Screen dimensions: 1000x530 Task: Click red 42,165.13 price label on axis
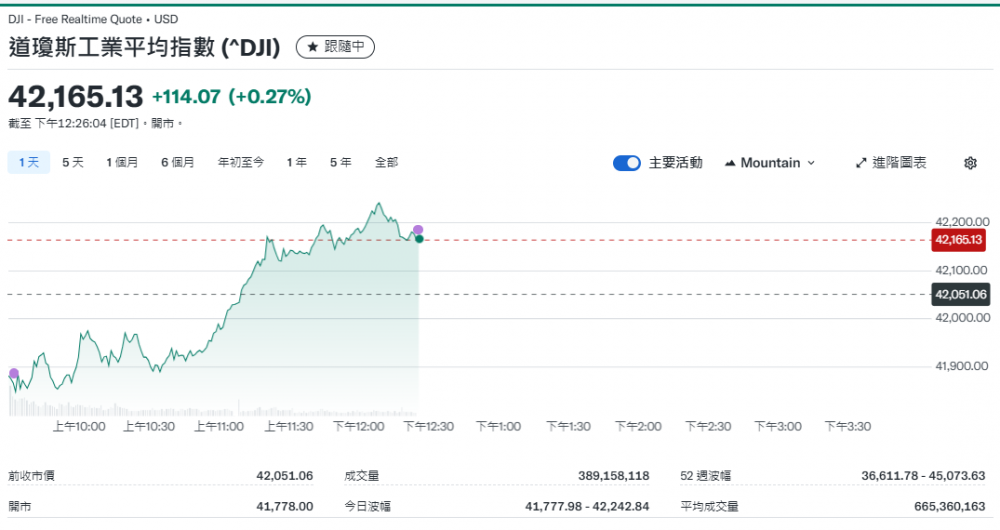tap(959, 240)
